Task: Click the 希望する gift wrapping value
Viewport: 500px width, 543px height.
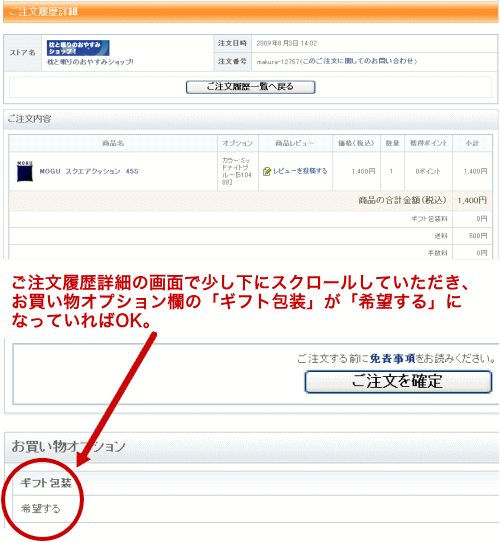Action: 41,509
